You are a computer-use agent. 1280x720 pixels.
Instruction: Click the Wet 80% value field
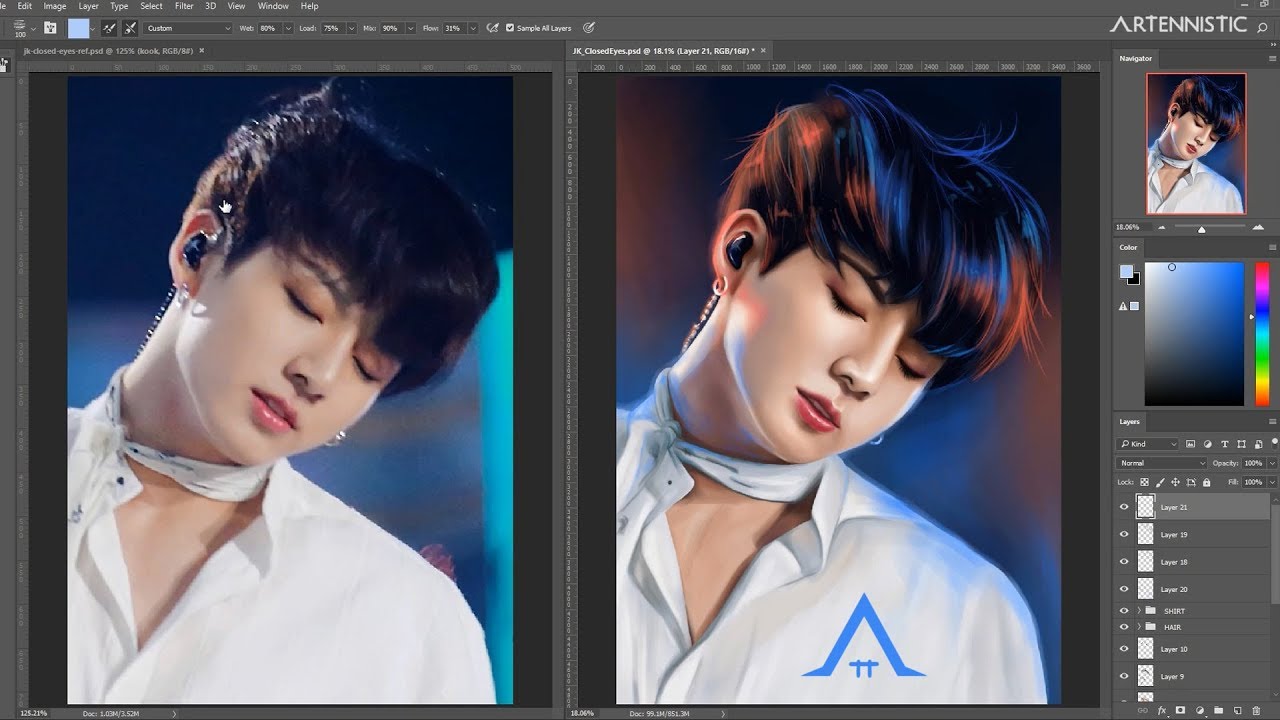[268, 28]
